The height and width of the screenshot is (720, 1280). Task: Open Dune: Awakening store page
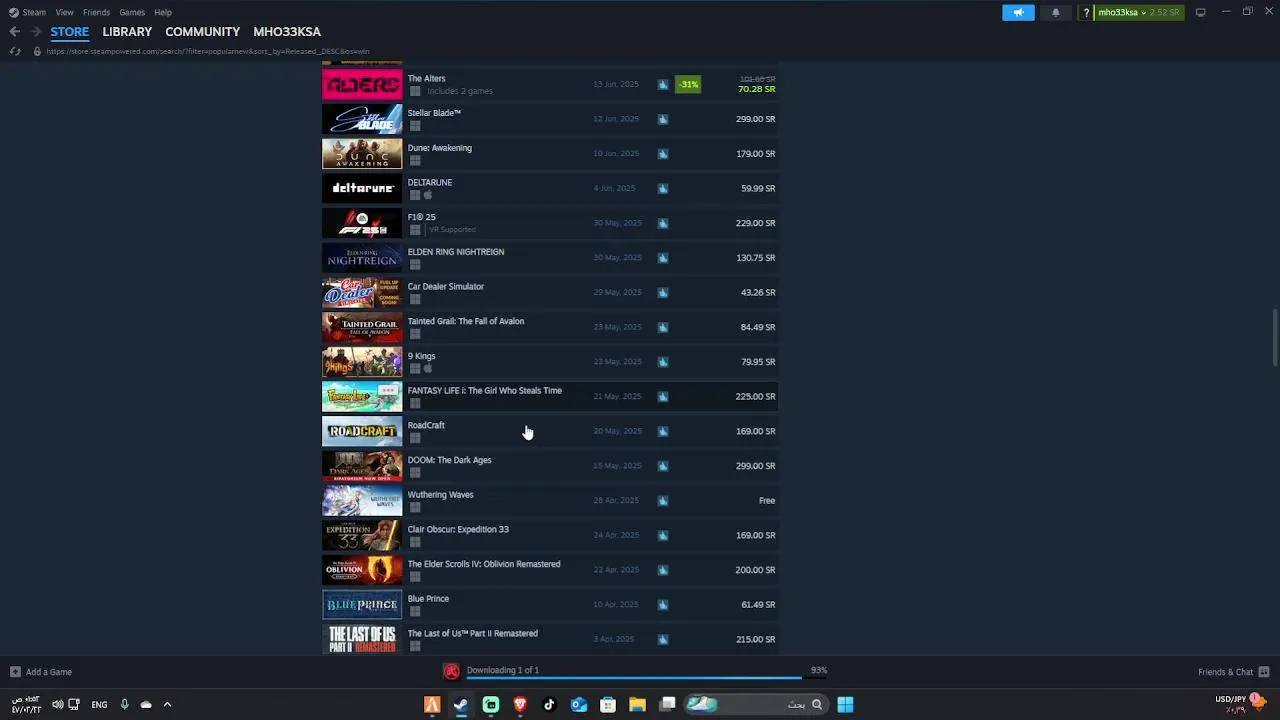(550, 153)
